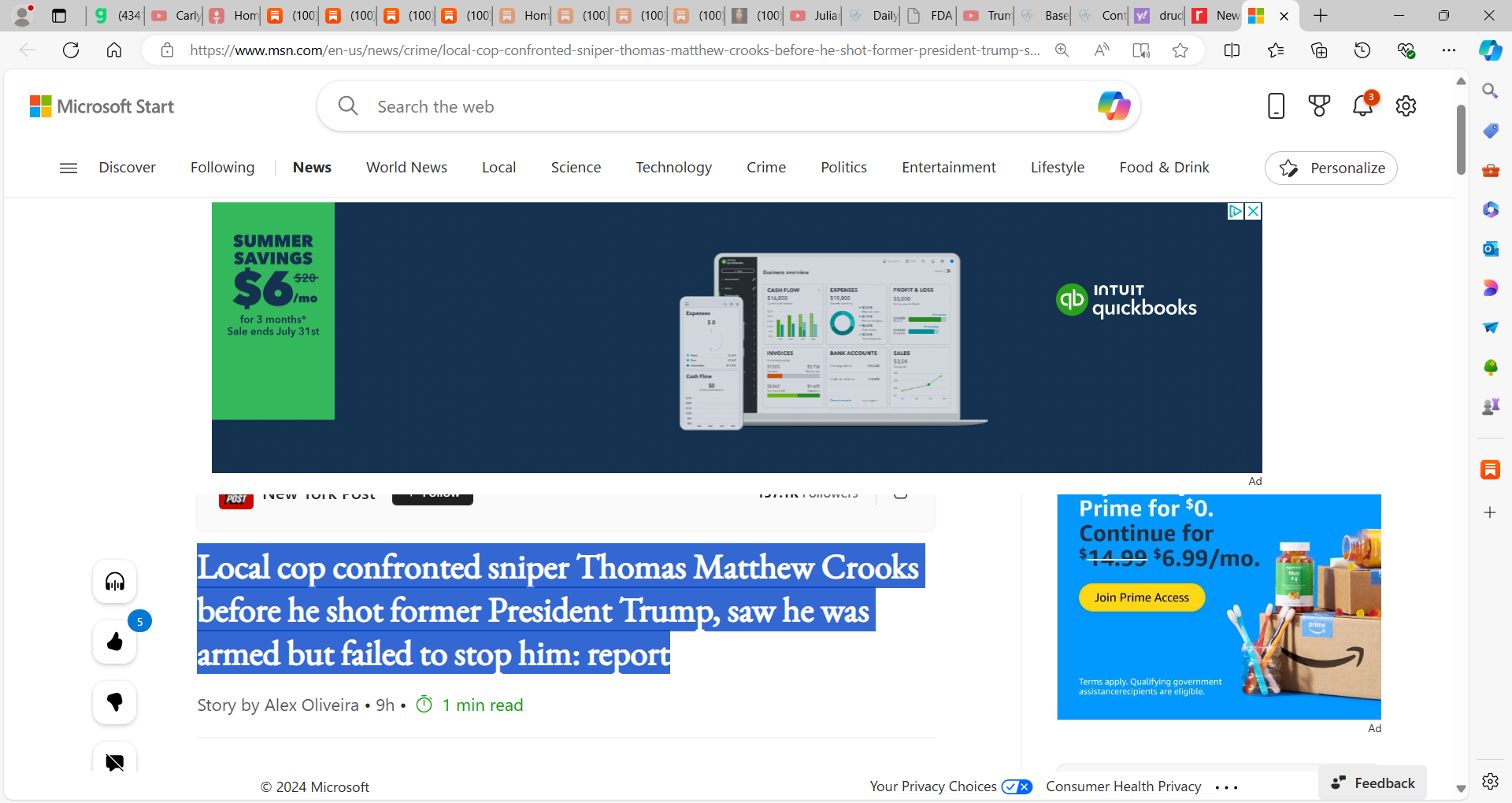
Task: Open immersive reader icon in address bar
Action: pyautogui.click(x=1141, y=50)
